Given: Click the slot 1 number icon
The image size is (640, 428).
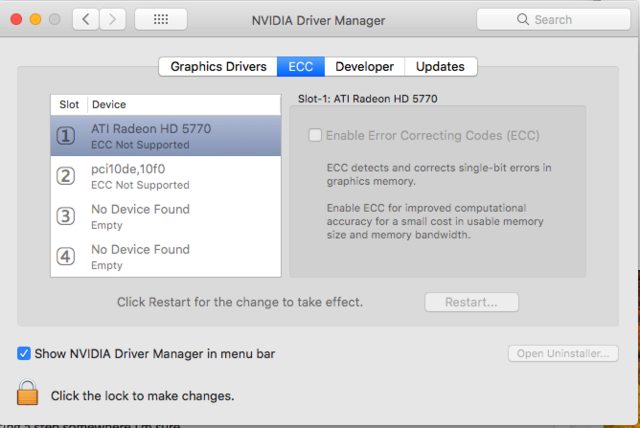Looking at the screenshot, I should tap(66, 136).
